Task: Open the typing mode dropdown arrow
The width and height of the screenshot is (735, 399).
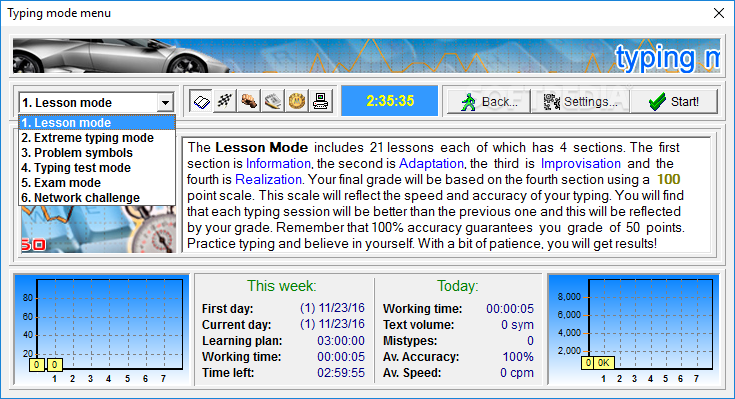Action: [x=165, y=102]
